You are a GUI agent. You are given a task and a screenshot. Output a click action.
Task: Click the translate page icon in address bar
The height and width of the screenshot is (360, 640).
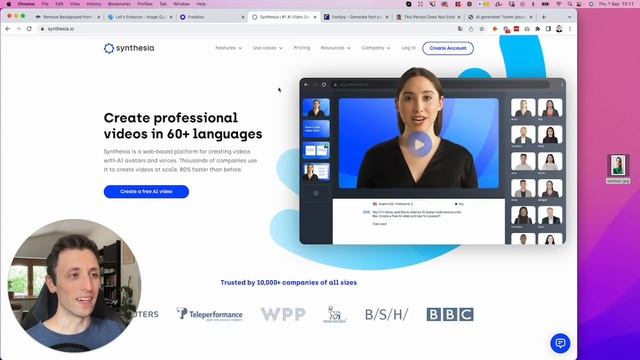460,29
